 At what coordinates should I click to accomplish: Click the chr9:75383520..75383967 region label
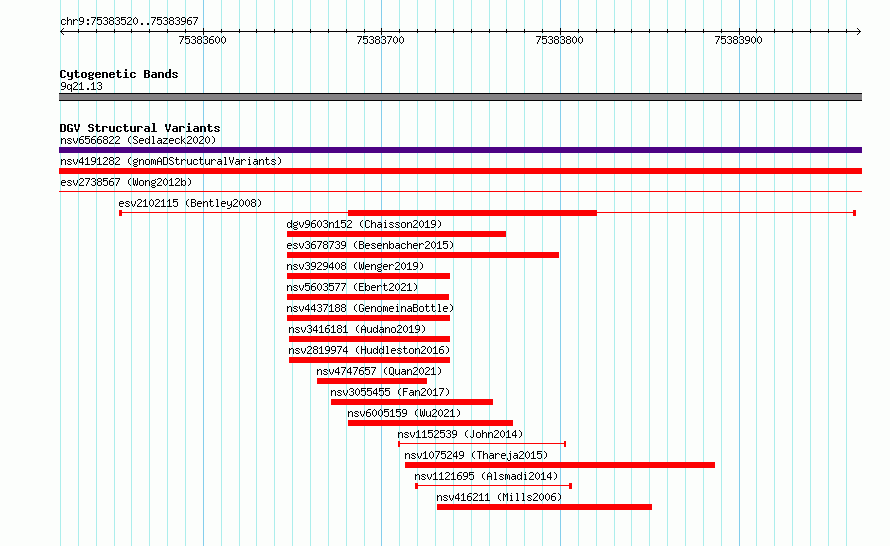pyautogui.click(x=129, y=21)
